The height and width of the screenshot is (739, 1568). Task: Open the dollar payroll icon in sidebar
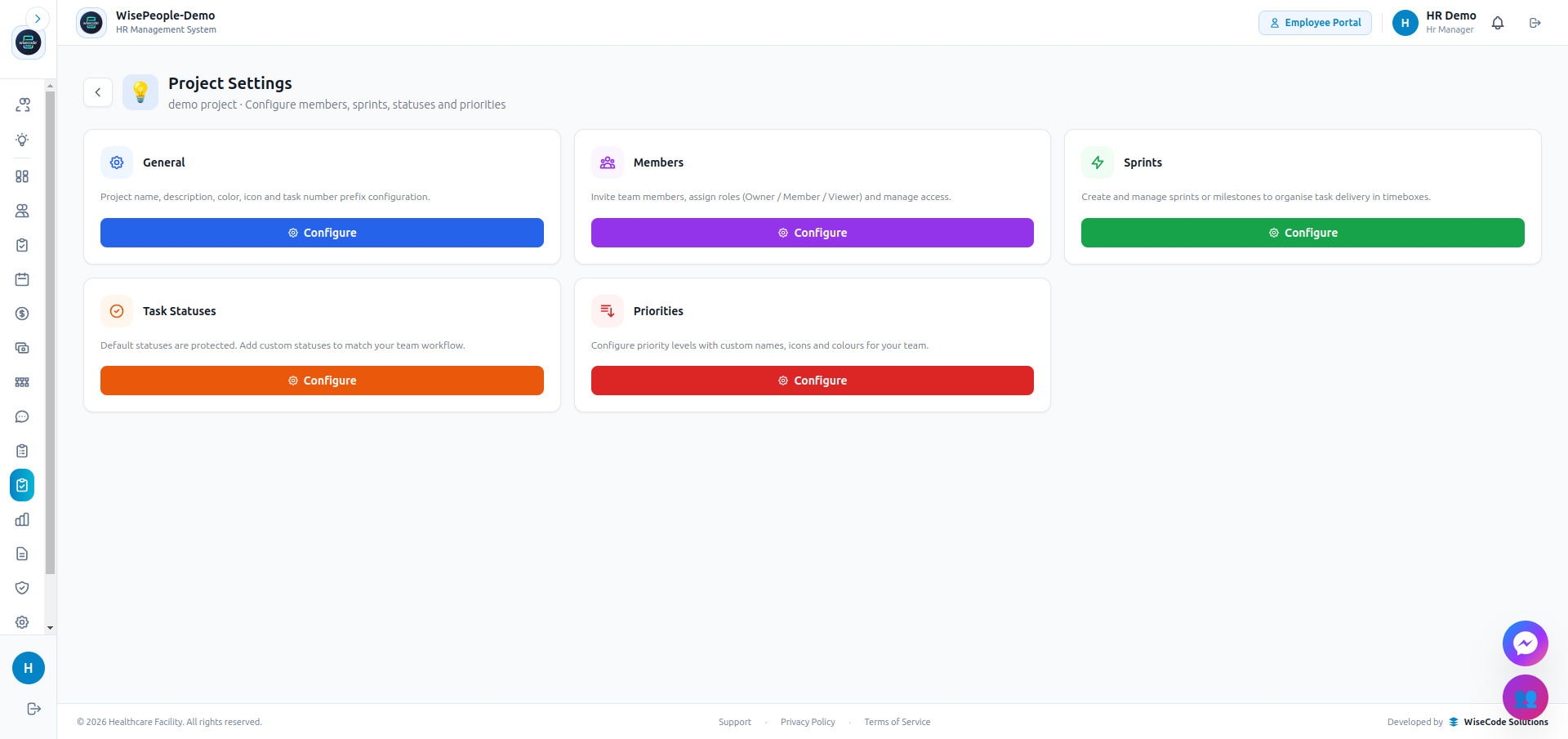pos(22,314)
